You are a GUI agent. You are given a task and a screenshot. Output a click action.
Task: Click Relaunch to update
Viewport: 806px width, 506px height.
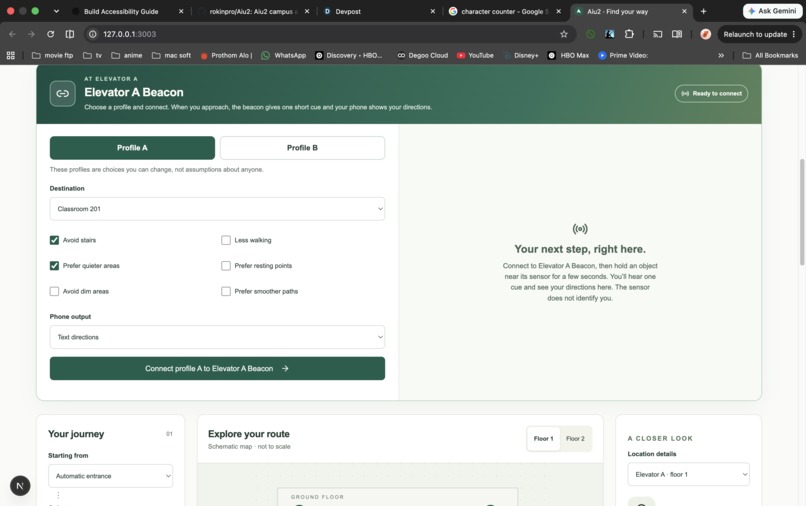point(759,34)
